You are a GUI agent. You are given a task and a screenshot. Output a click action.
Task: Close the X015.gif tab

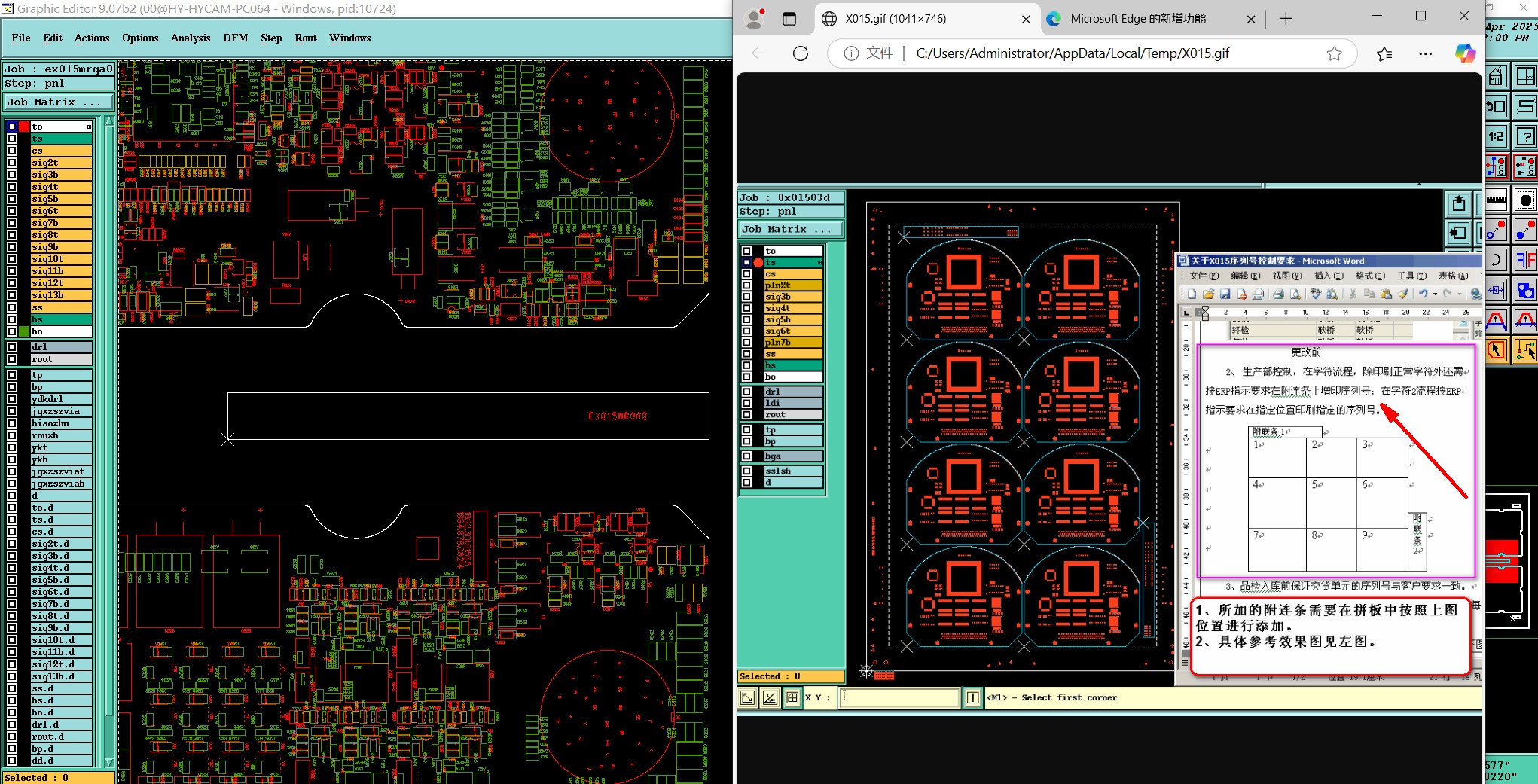[x=1026, y=20]
